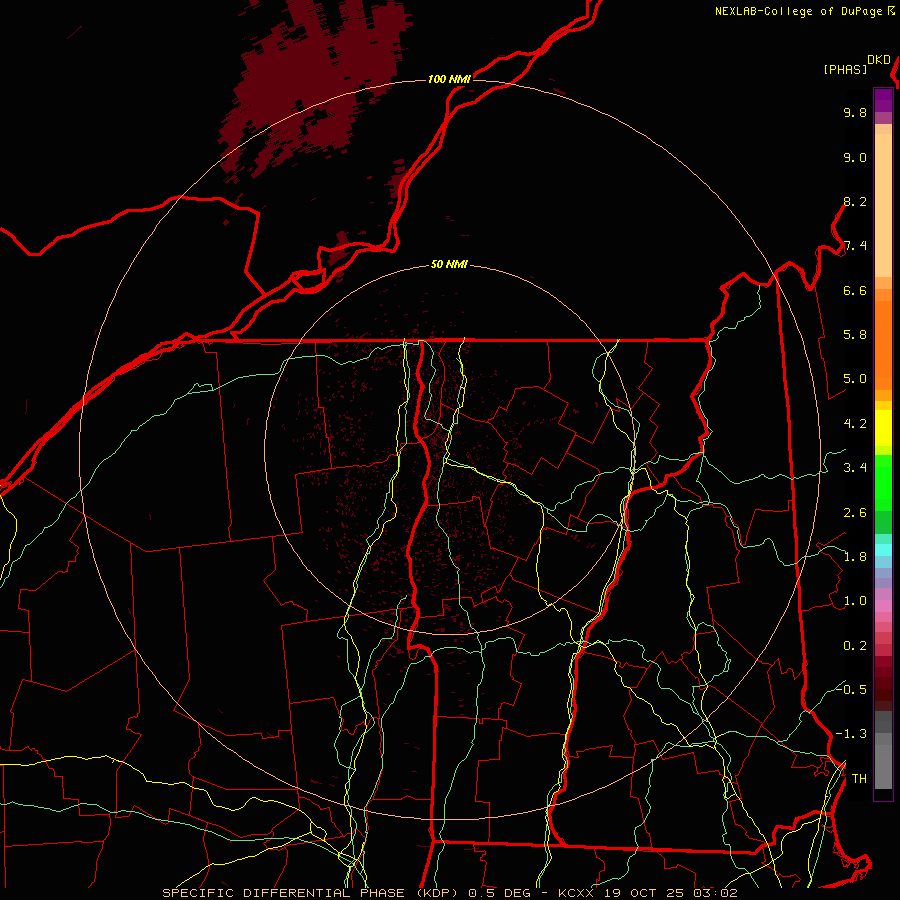Click the 0.5 DEG elevation text
Screen dimensions: 900x900
499,893
